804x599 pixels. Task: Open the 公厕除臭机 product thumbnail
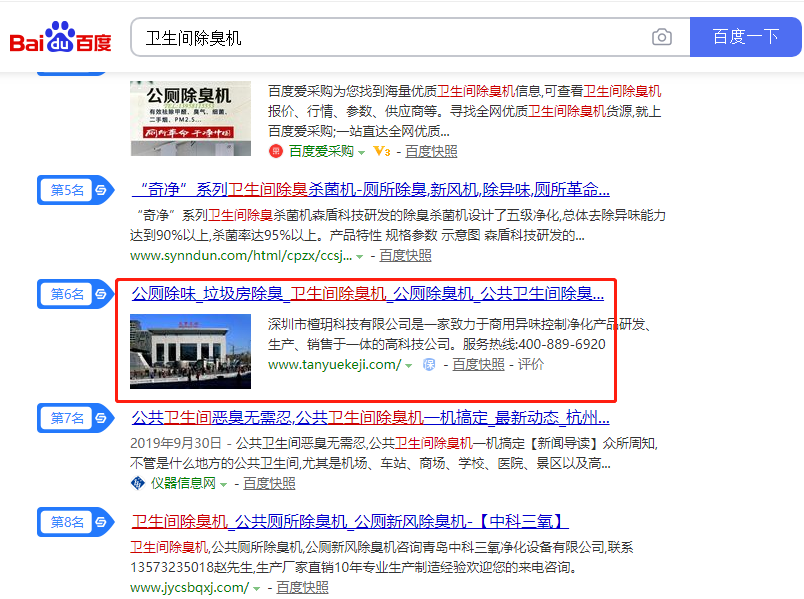191,118
